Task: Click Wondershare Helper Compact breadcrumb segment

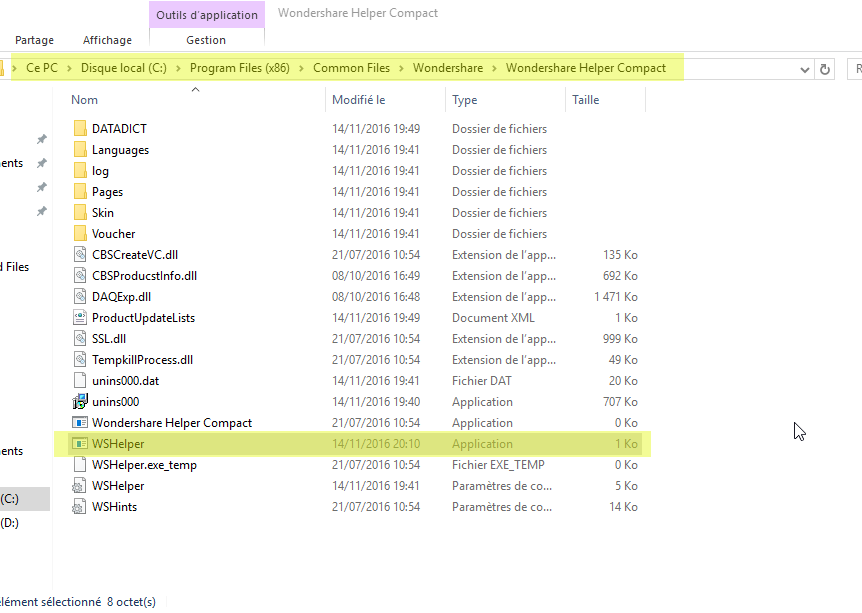Action: 585,68
